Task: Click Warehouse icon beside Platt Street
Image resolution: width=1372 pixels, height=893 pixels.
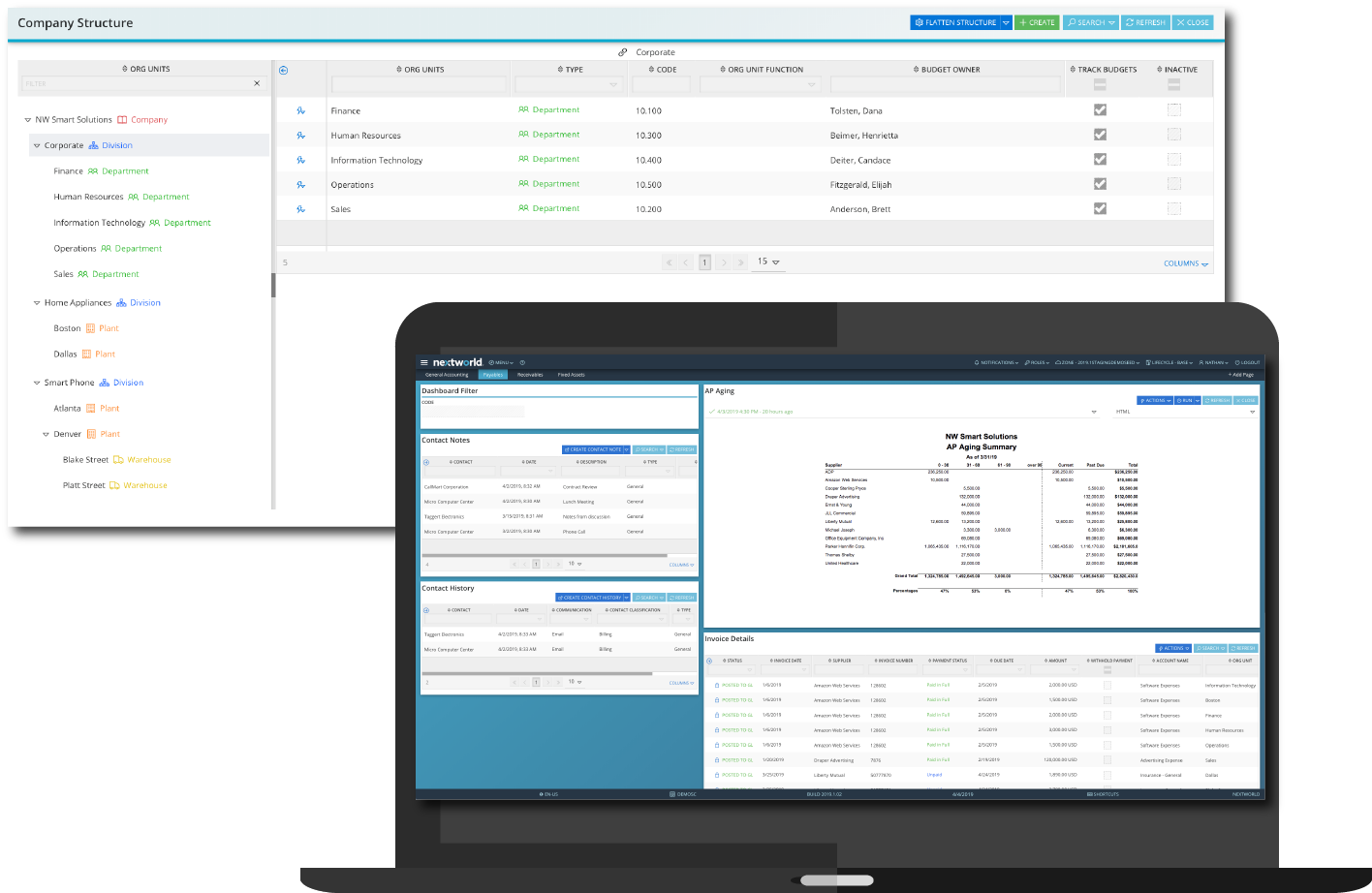Action: pyautogui.click(x=114, y=485)
